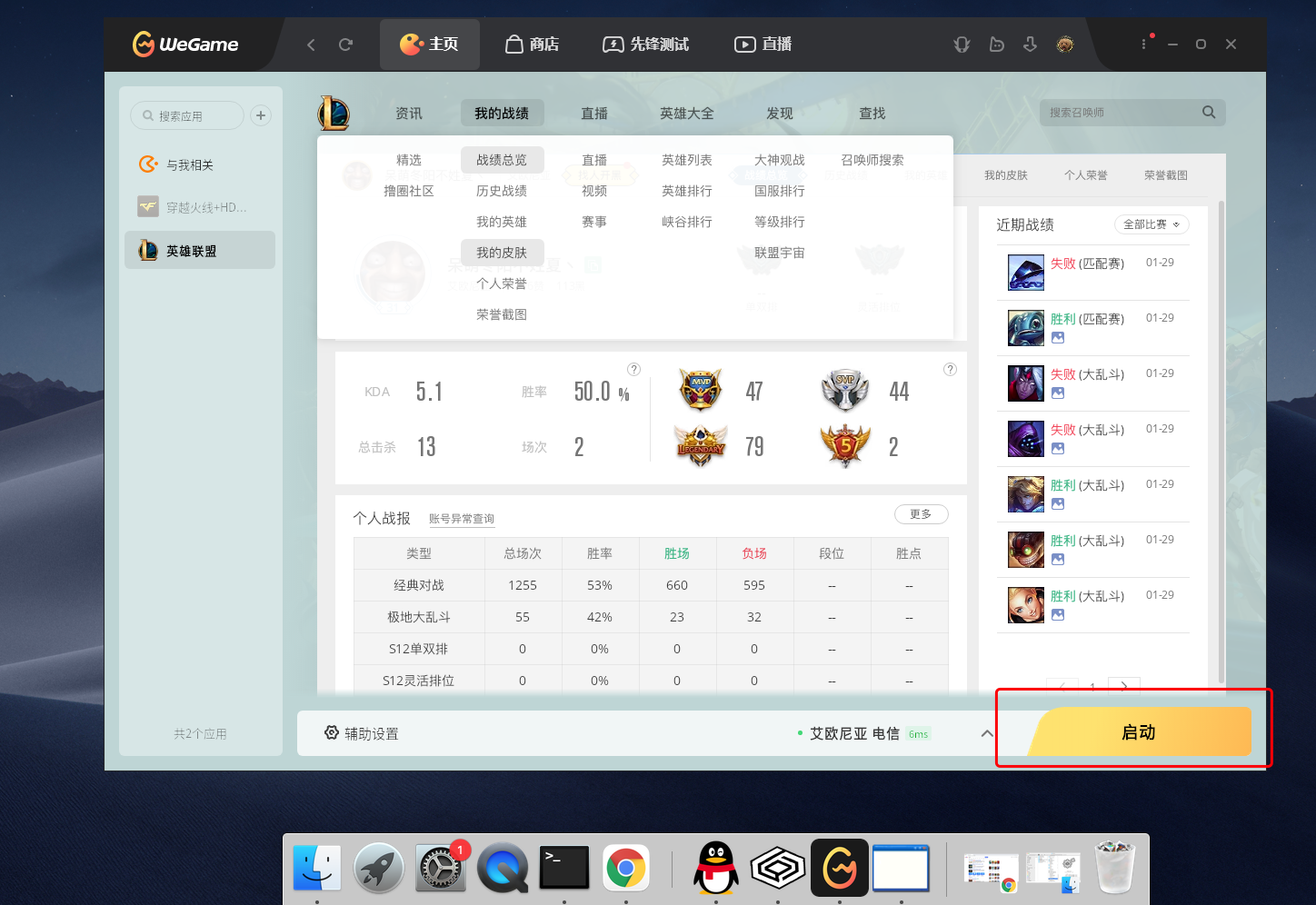1316x905 pixels.
Task: Click the recent matches vertical scrollbar
Action: tap(1221, 443)
